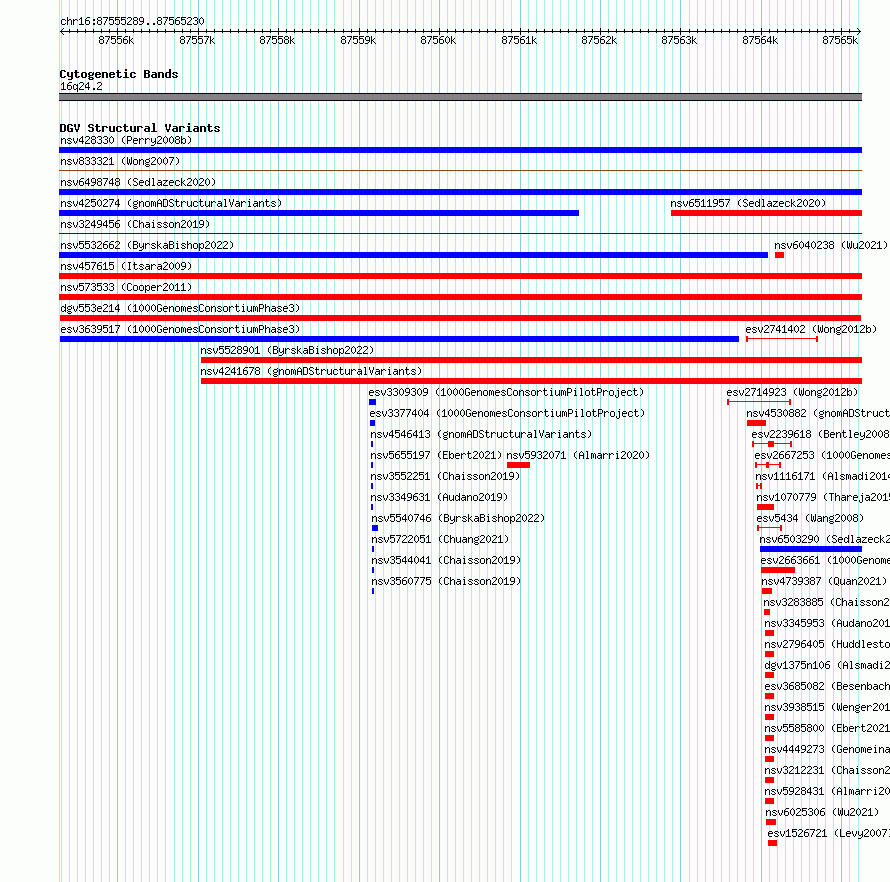Viewport: 890px width, 882px height.
Task: Select nsv5928431 Almarri label
Action: pos(827,791)
